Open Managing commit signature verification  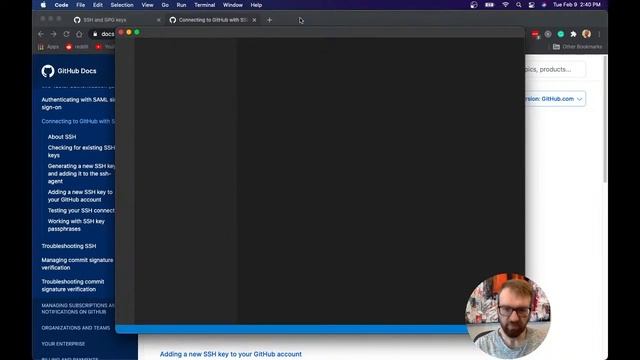coord(77,264)
